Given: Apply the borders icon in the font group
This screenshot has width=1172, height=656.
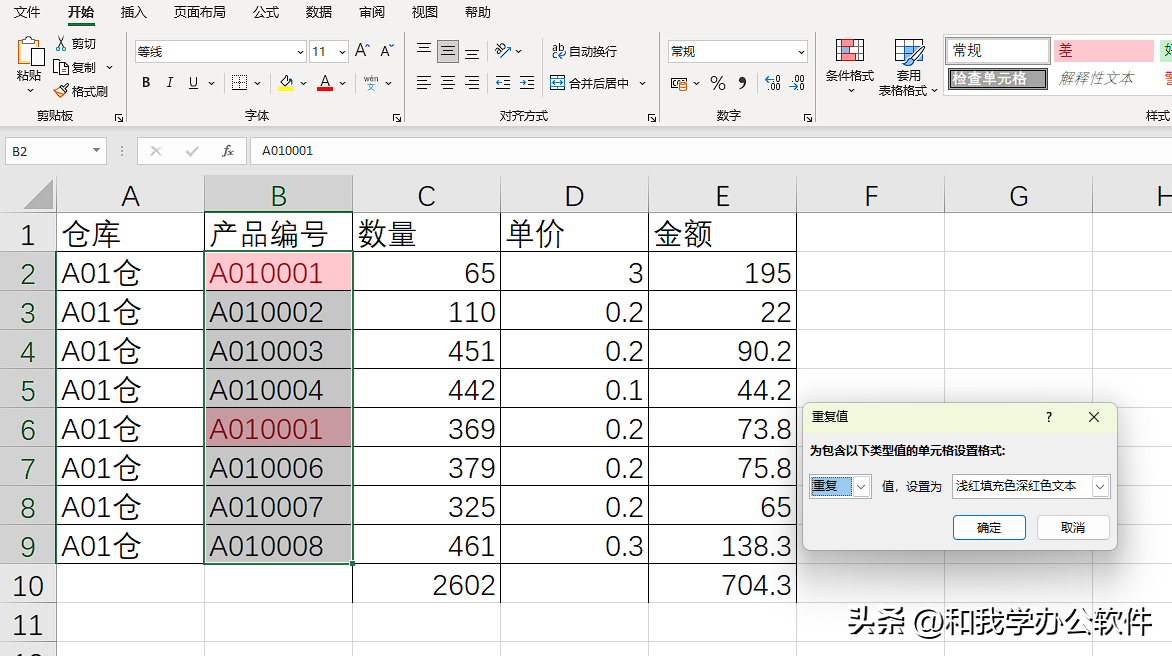Looking at the screenshot, I should coord(239,83).
